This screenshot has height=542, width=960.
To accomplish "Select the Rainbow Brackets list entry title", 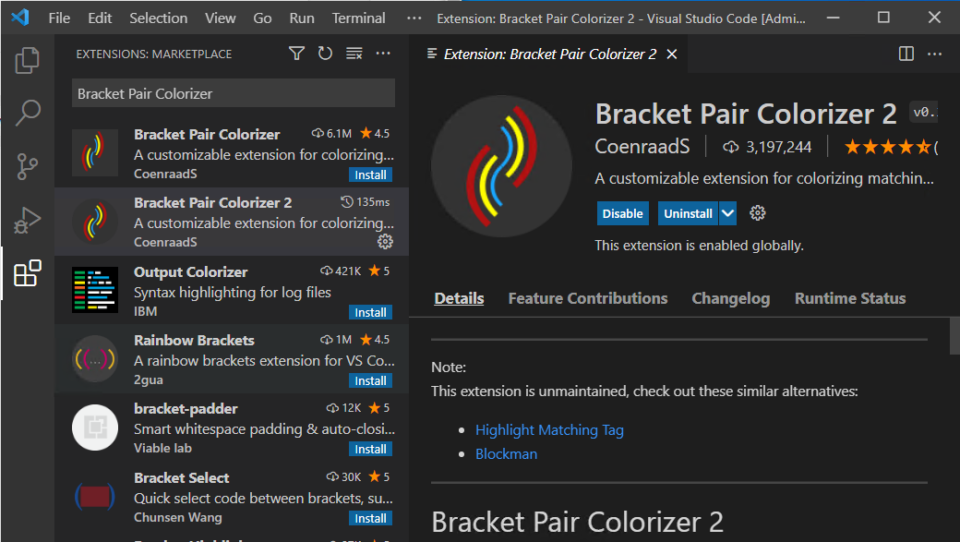I will coord(194,340).
